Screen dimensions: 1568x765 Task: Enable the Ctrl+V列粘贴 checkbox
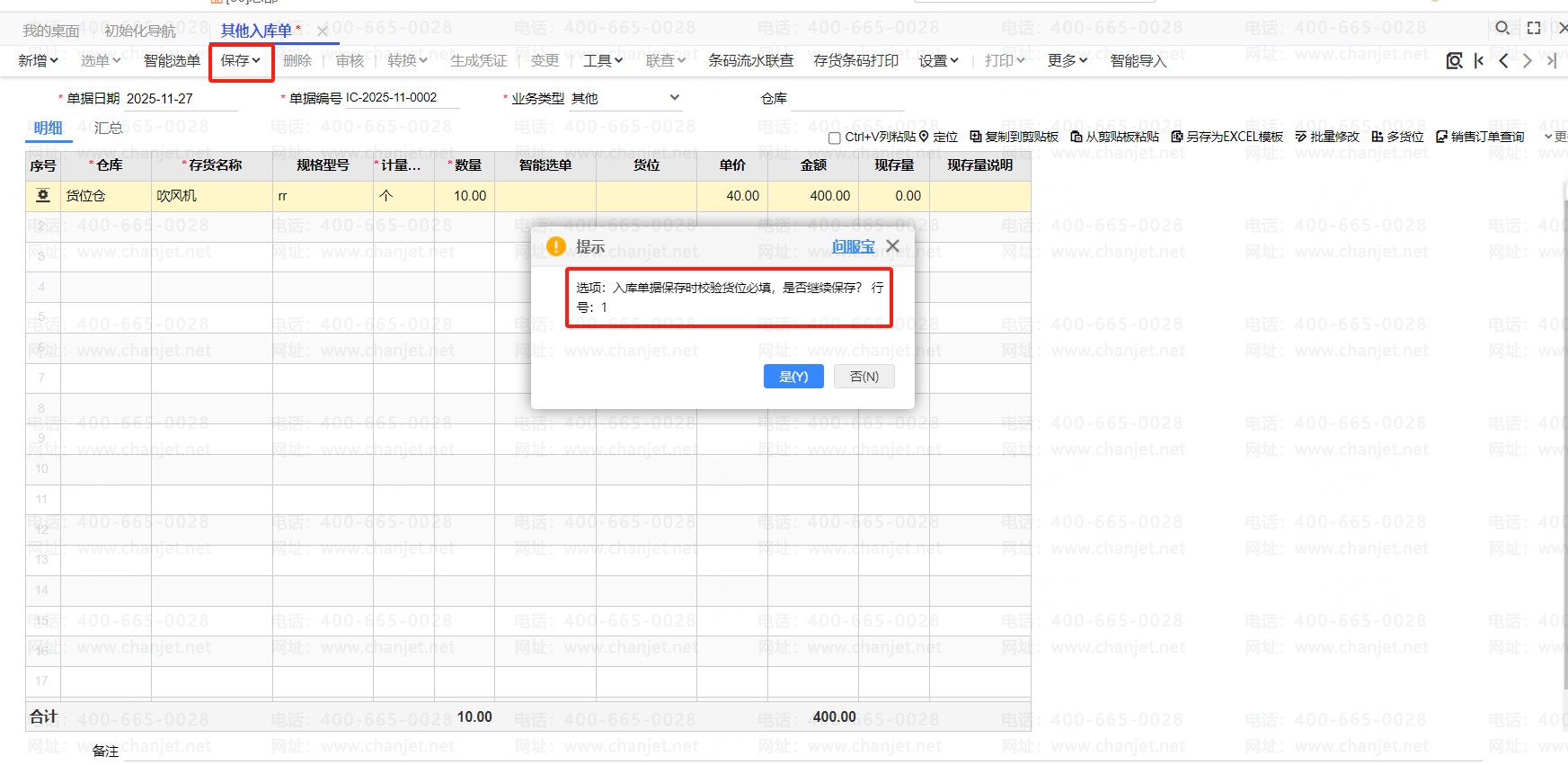834,138
